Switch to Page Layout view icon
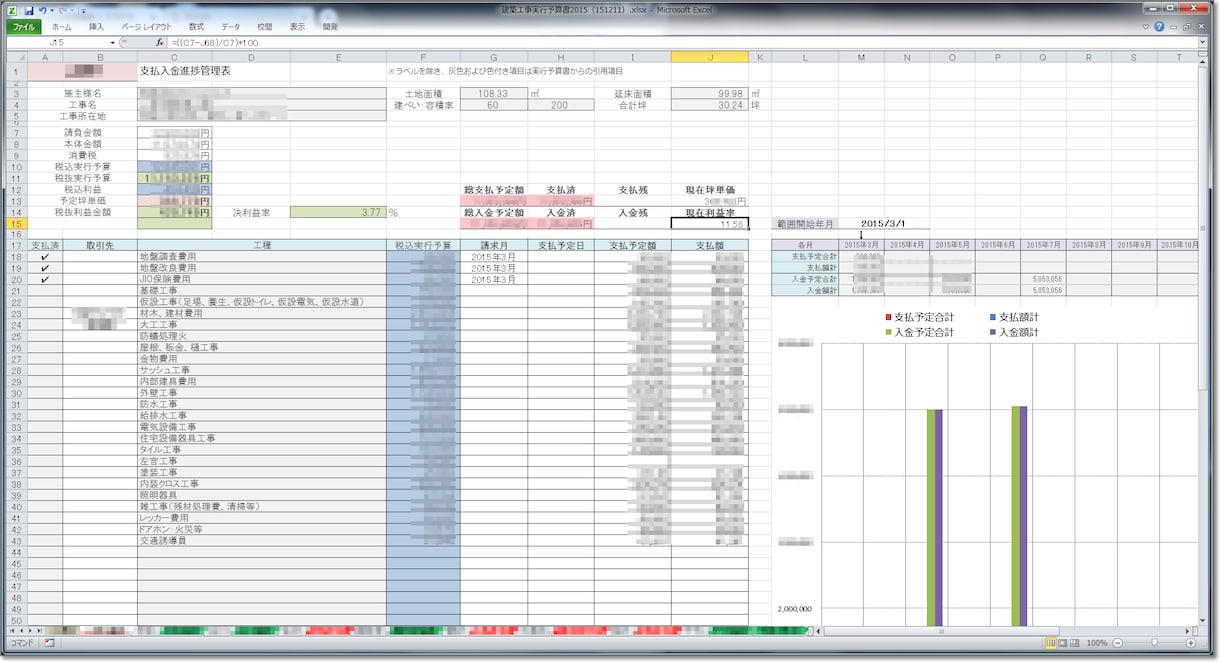The height and width of the screenshot is (662, 1220). 1062,643
